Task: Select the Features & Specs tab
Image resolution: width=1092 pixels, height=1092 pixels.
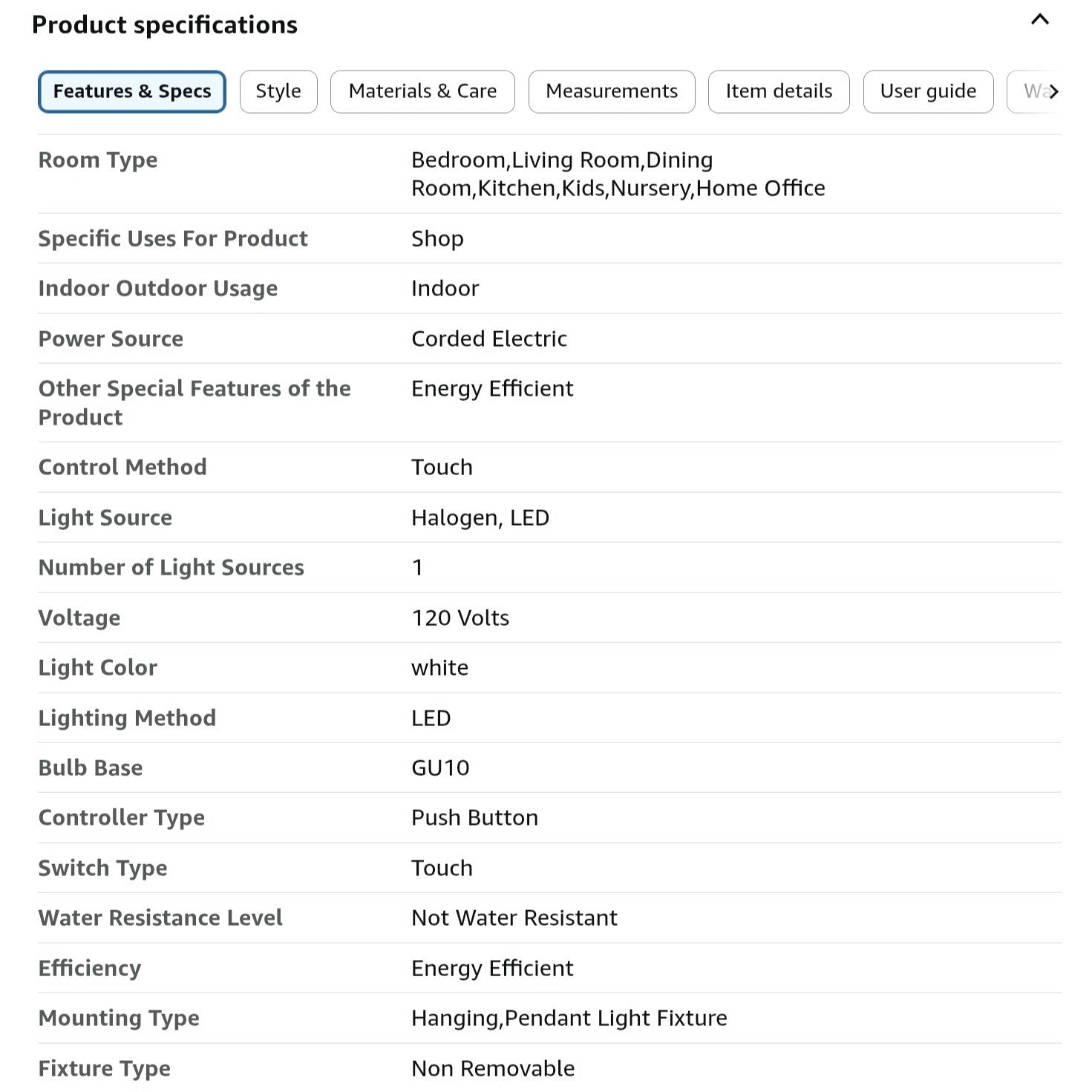Action: pyautogui.click(x=132, y=91)
